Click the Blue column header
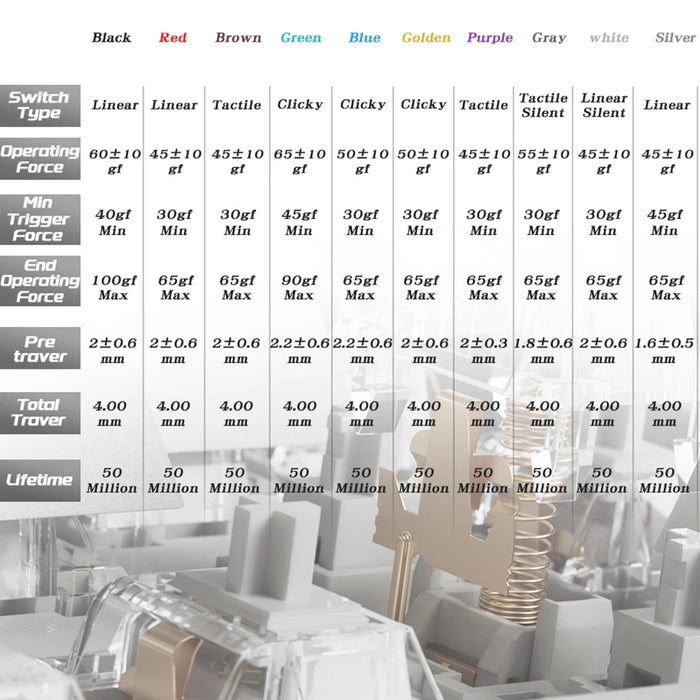Screen dimensions: 700x700 (x=364, y=38)
